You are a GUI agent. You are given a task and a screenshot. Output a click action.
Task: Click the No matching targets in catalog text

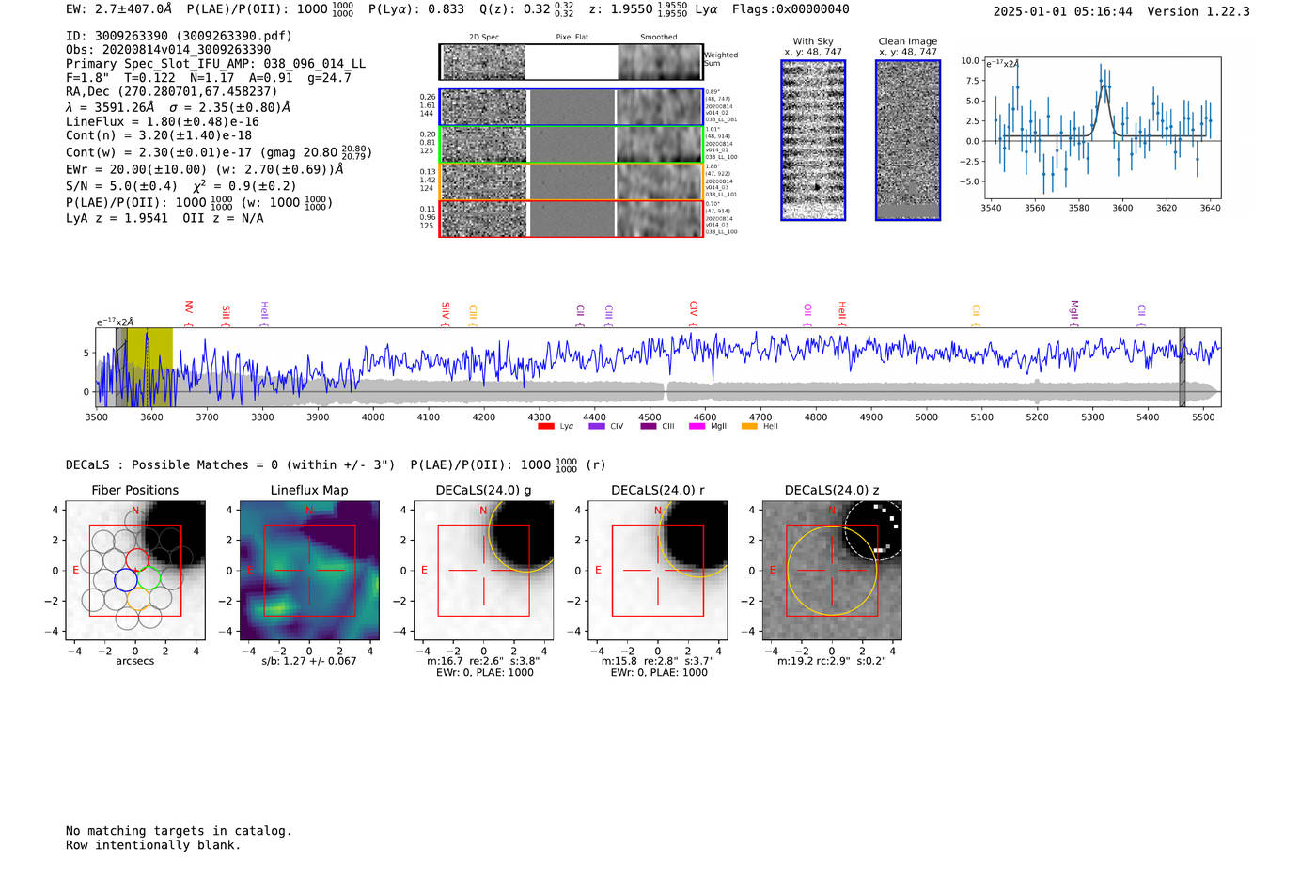coord(179,831)
